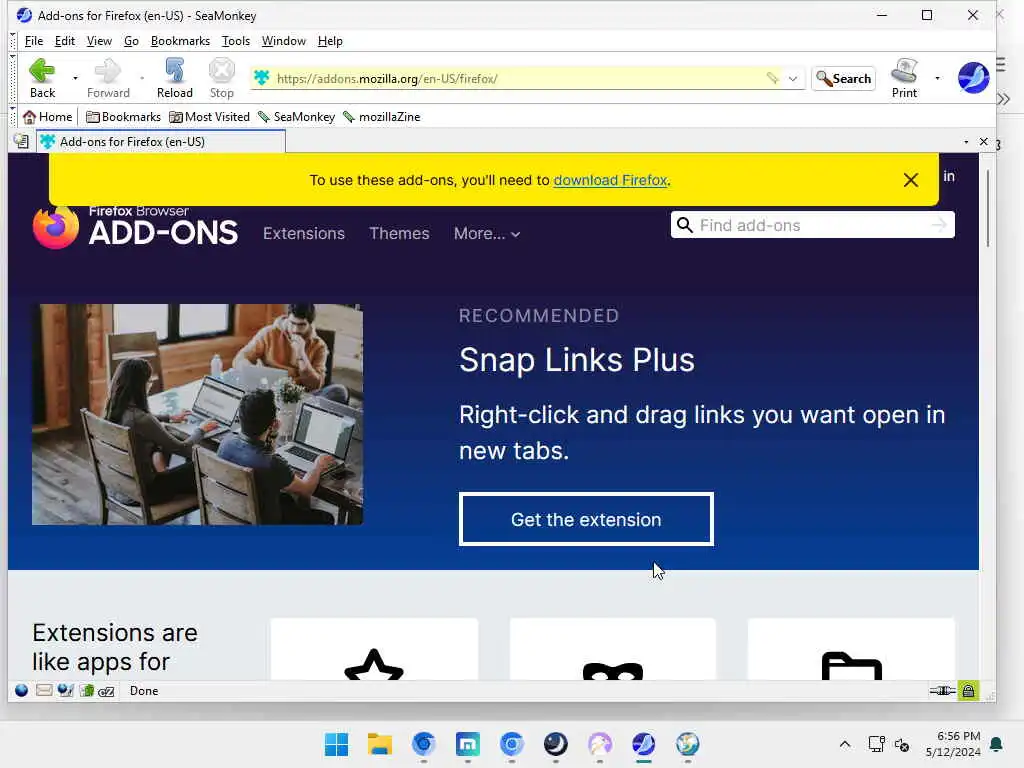Follow the download Firefox link
Image resolution: width=1024 pixels, height=768 pixels.
[x=610, y=180]
